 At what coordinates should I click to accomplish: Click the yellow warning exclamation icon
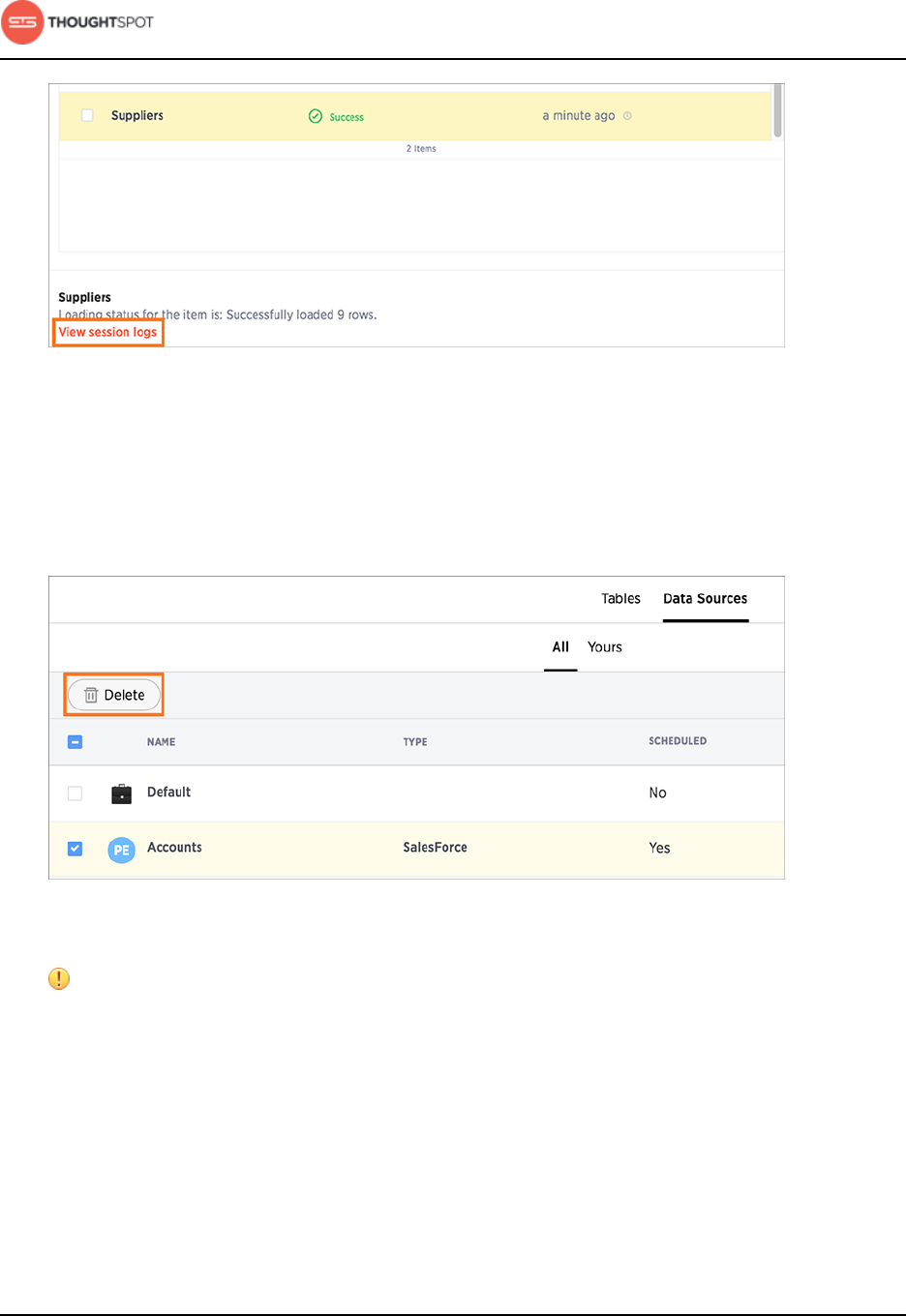tap(59, 978)
